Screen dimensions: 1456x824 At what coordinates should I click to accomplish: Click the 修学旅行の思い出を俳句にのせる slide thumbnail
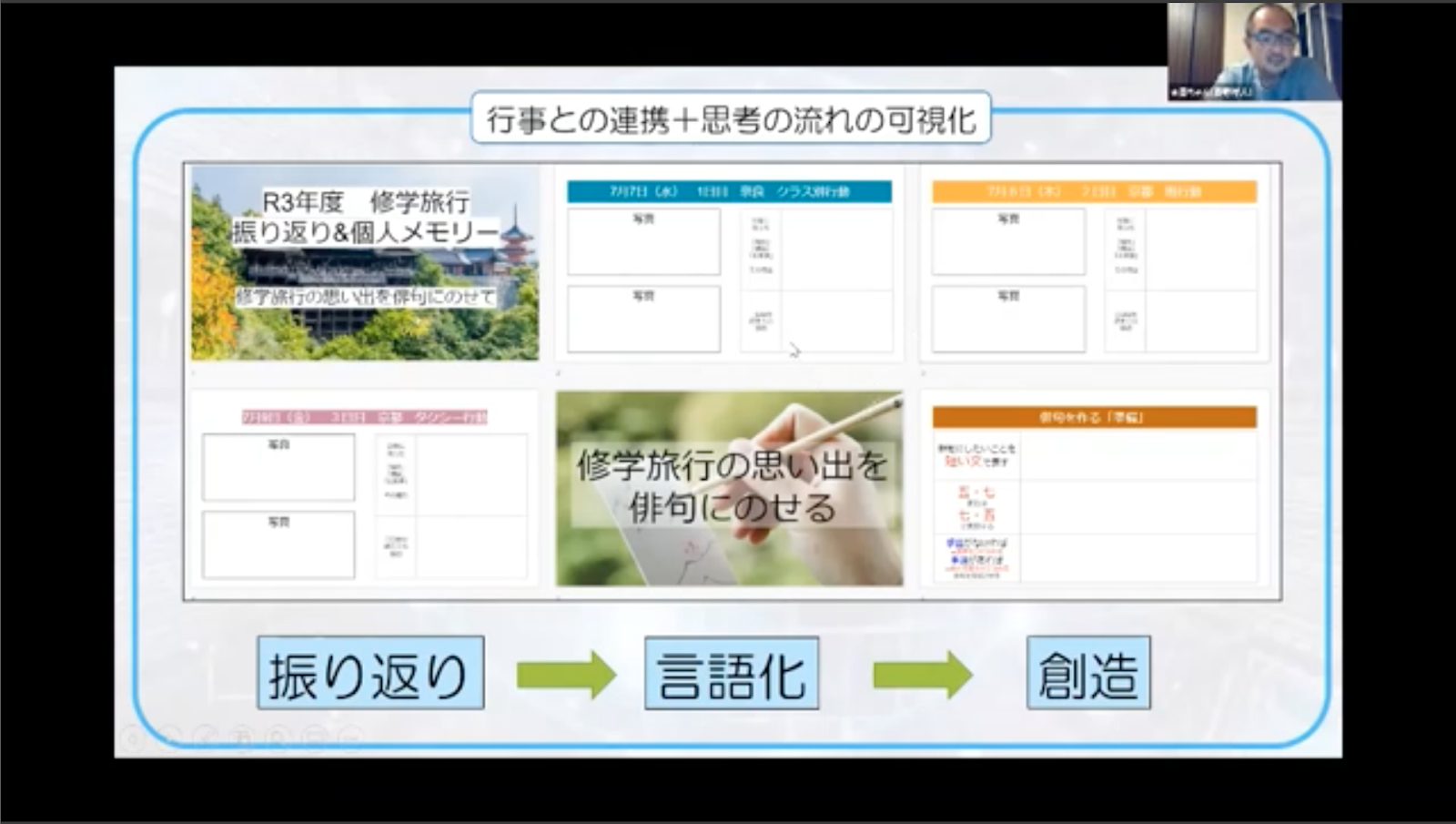click(x=730, y=488)
